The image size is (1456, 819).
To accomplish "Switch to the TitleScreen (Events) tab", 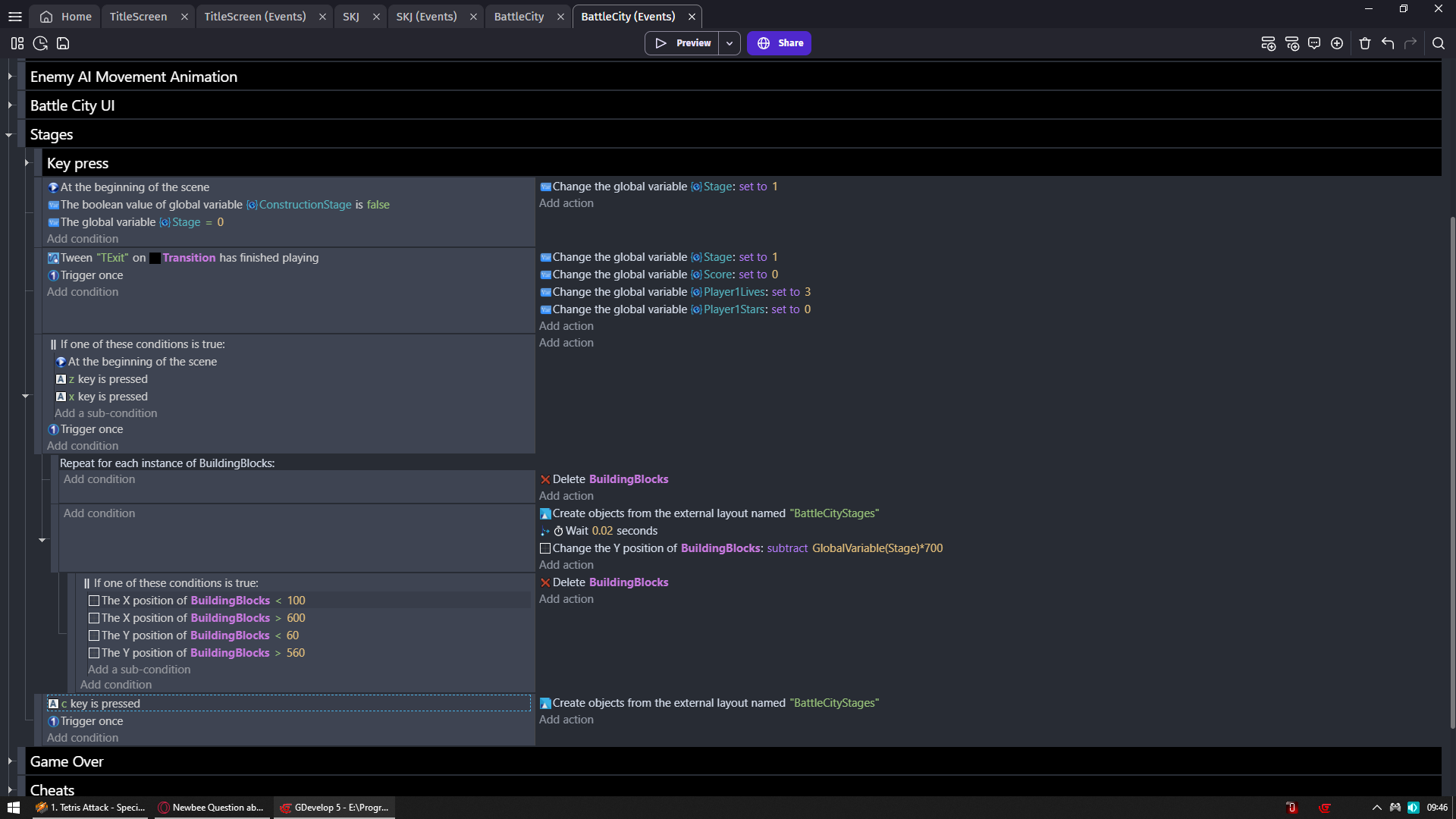I will pos(255,16).
